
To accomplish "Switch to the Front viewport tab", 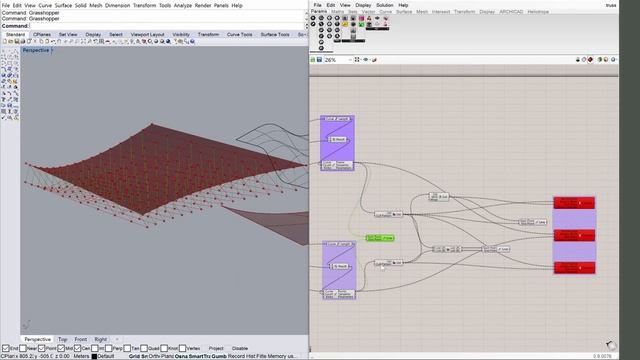I will point(80,339).
